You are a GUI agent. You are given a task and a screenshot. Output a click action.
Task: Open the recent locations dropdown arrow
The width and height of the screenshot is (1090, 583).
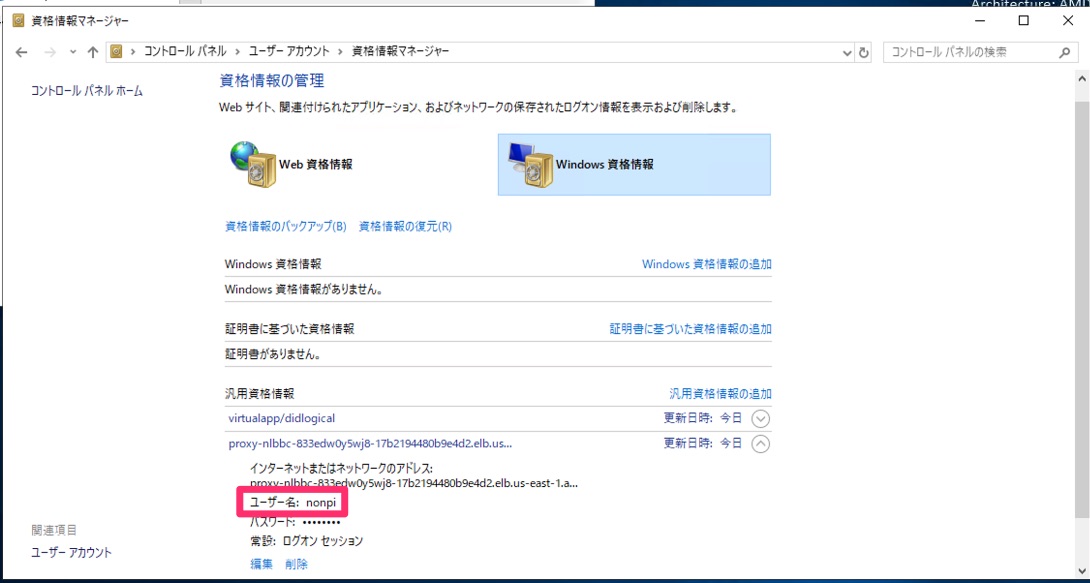pos(73,53)
